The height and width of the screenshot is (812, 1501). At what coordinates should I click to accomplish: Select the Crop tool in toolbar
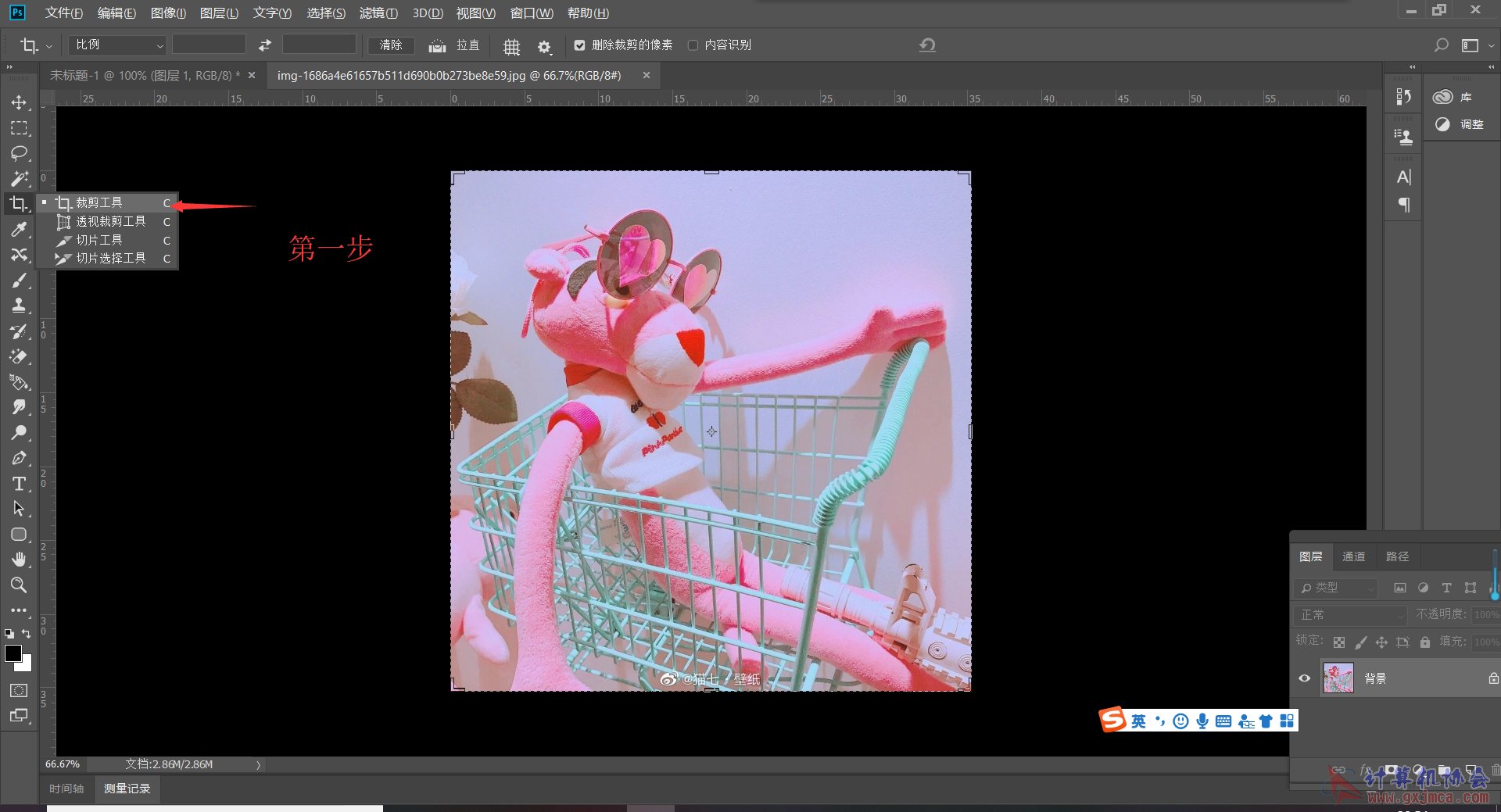coord(19,204)
